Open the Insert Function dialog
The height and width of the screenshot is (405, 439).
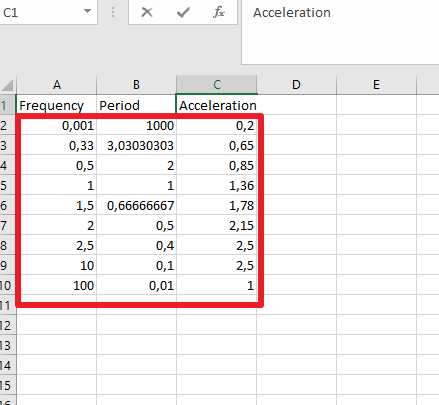tap(219, 13)
